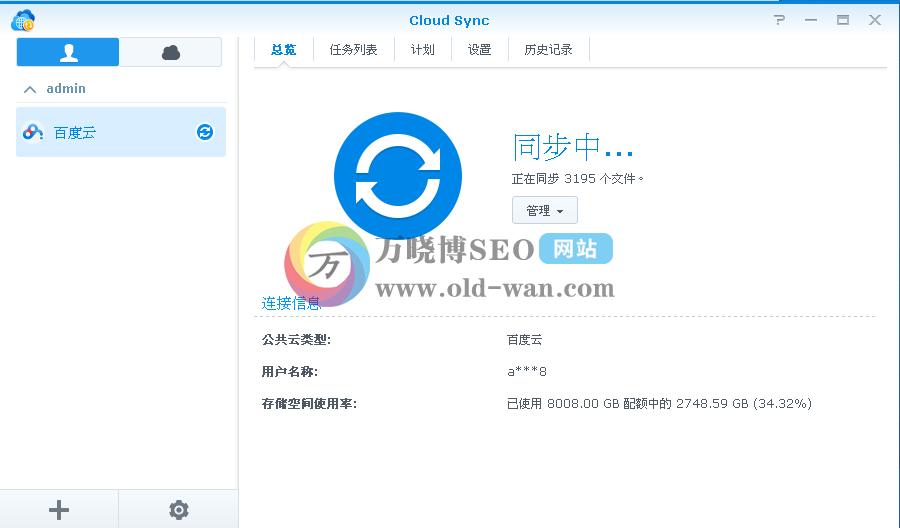Image resolution: width=900 pixels, height=528 pixels.
Task: Select the 百度云 connection row
Action: [121, 132]
